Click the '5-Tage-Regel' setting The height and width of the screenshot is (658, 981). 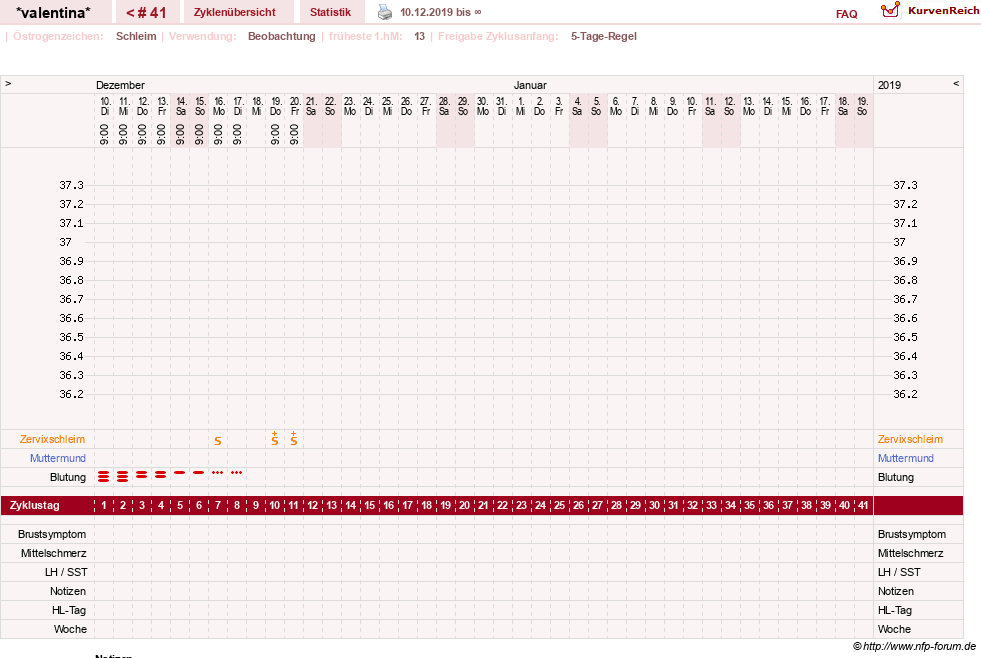(x=604, y=36)
